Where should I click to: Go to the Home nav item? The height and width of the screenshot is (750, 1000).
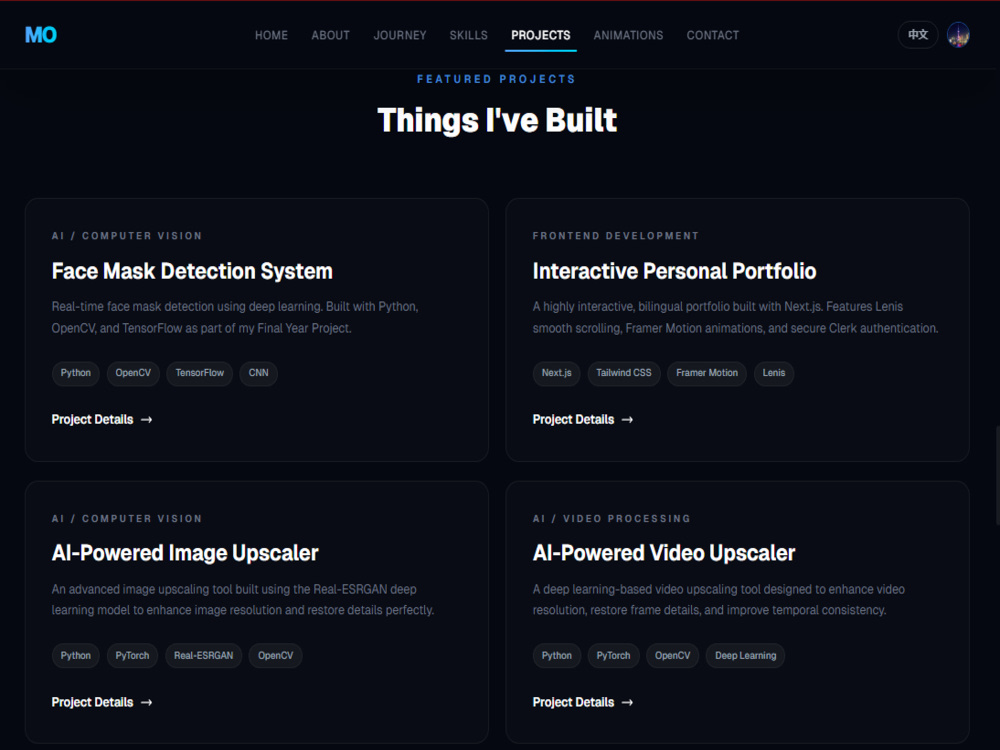tap(271, 35)
